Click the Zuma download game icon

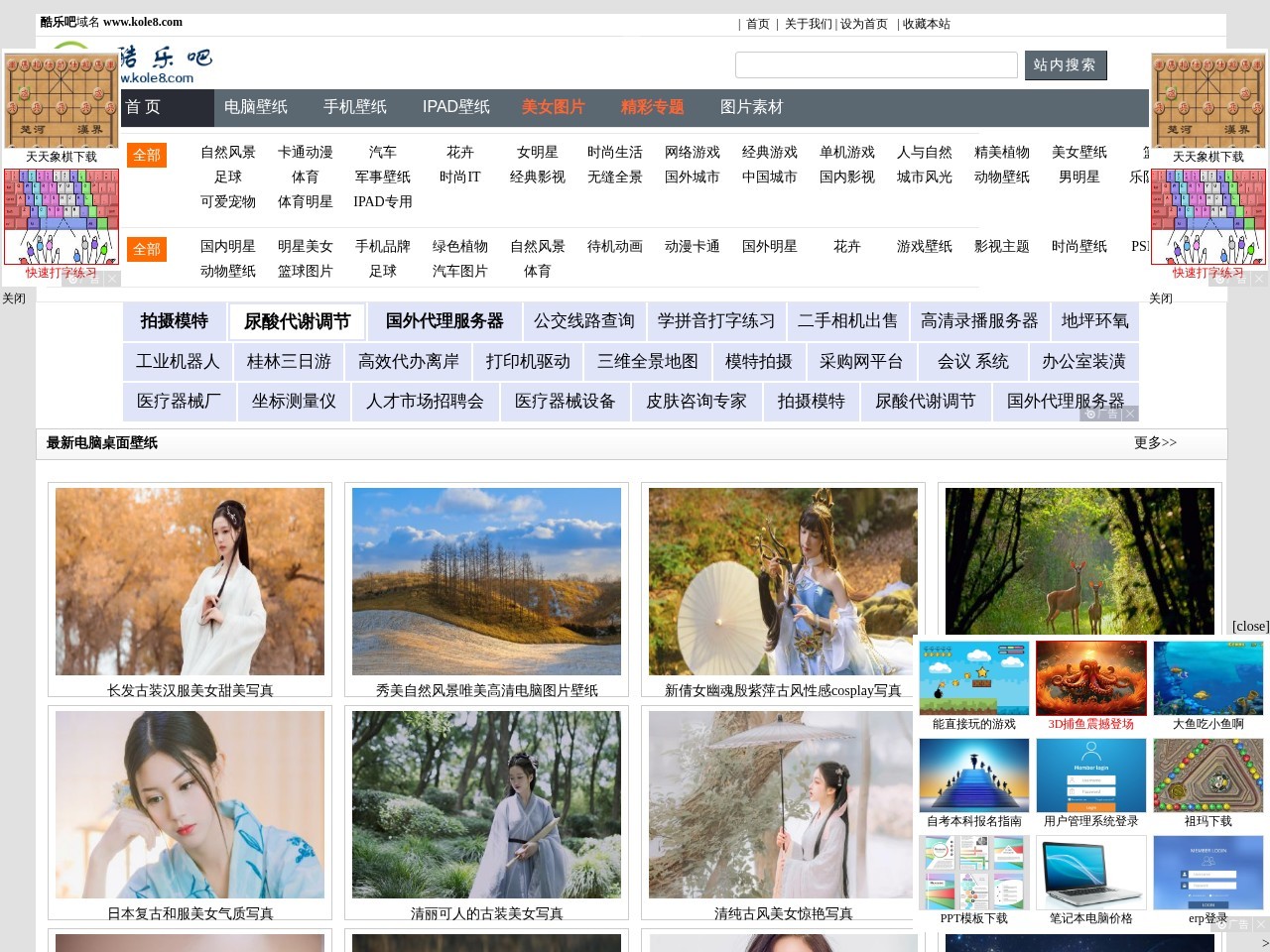coord(1207,775)
